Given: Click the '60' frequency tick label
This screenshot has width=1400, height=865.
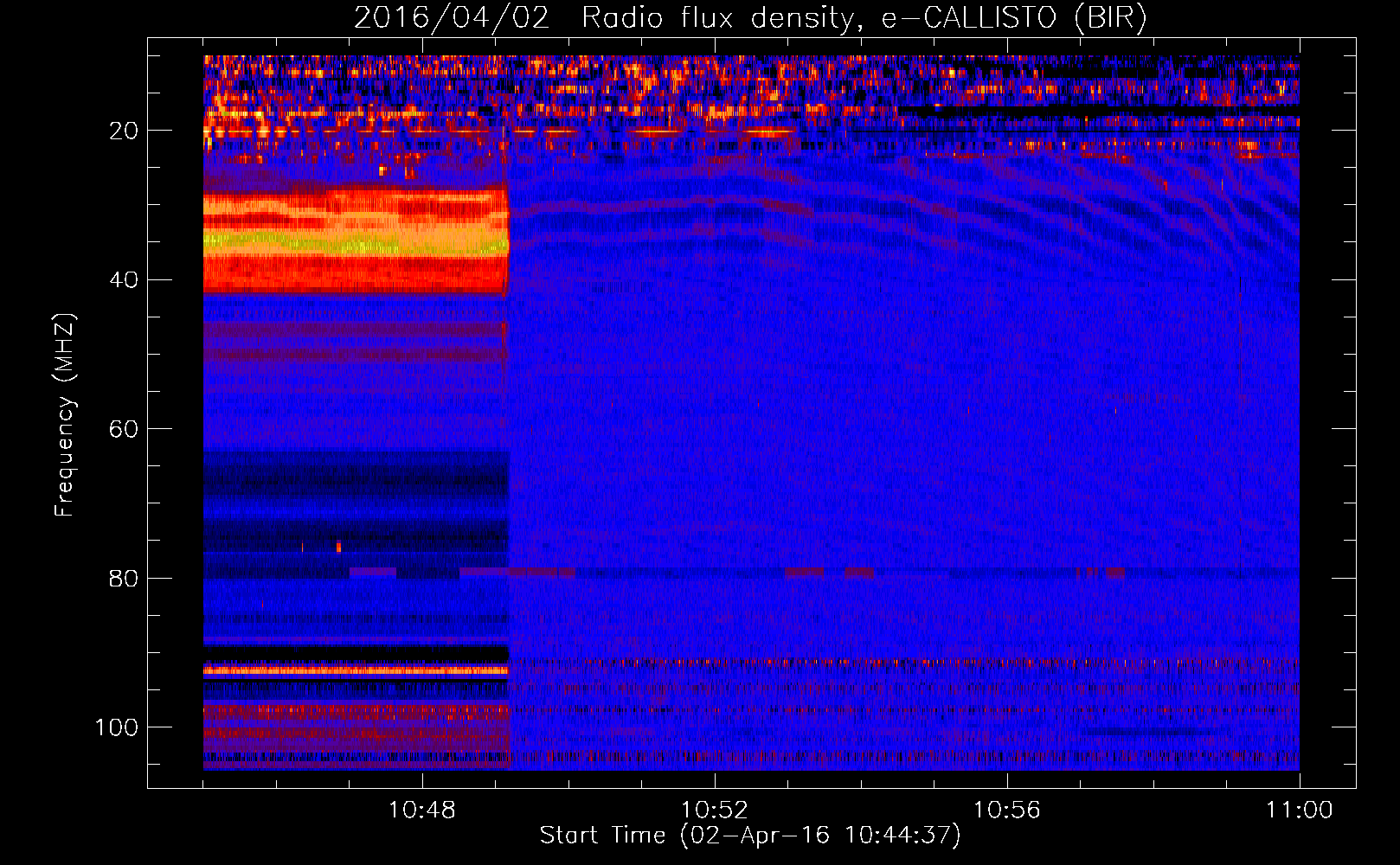Looking at the screenshot, I should pos(124,429).
